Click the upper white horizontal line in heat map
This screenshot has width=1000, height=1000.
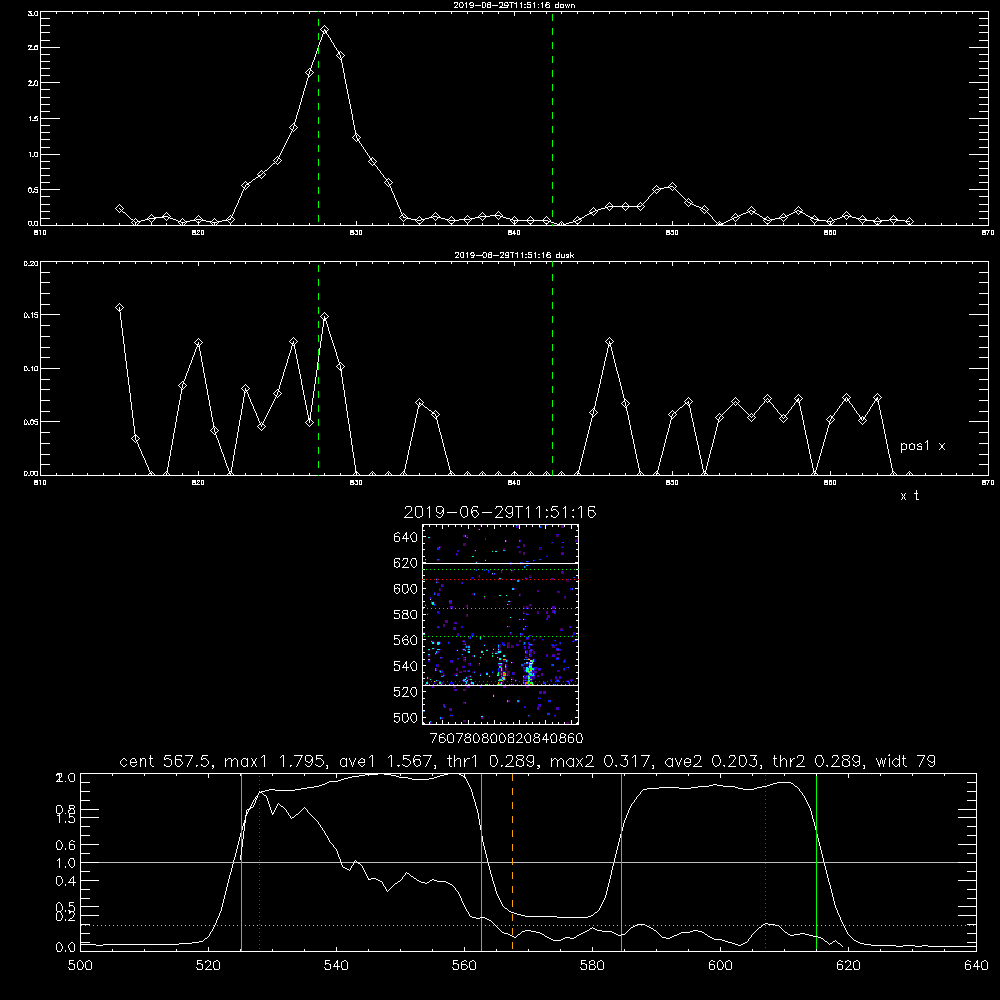click(500, 563)
